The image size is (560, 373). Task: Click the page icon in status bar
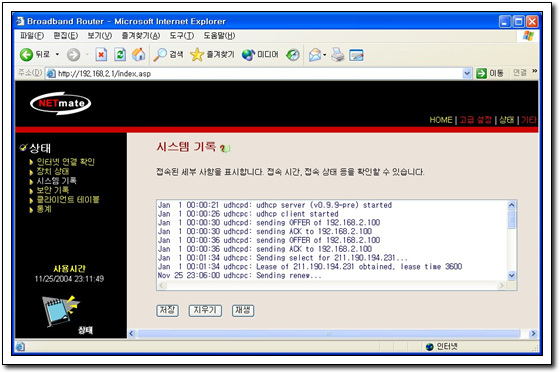pyautogui.click(x=20, y=347)
